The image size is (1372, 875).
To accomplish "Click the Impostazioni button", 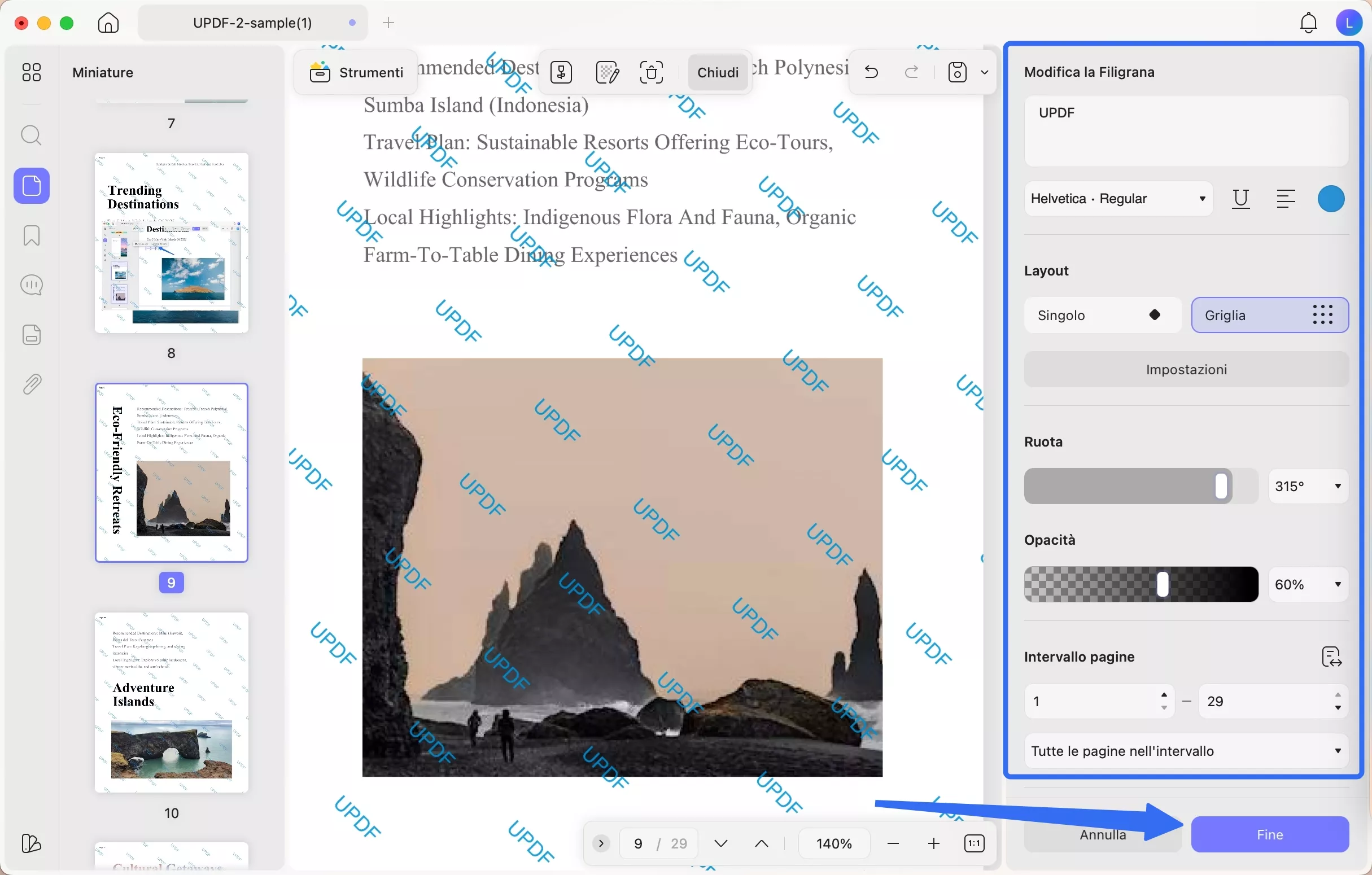I will (1186, 370).
